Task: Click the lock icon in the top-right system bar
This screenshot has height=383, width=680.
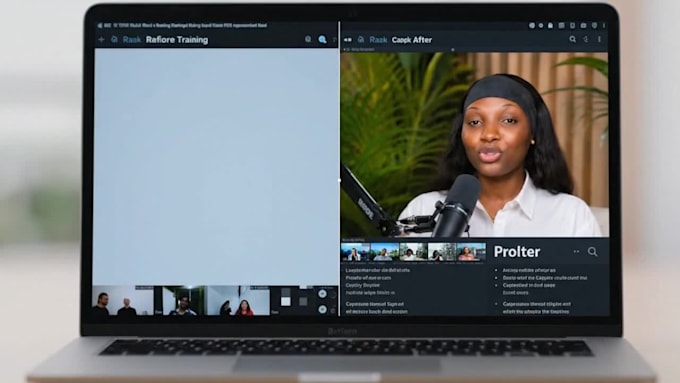Action: pos(550,26)
